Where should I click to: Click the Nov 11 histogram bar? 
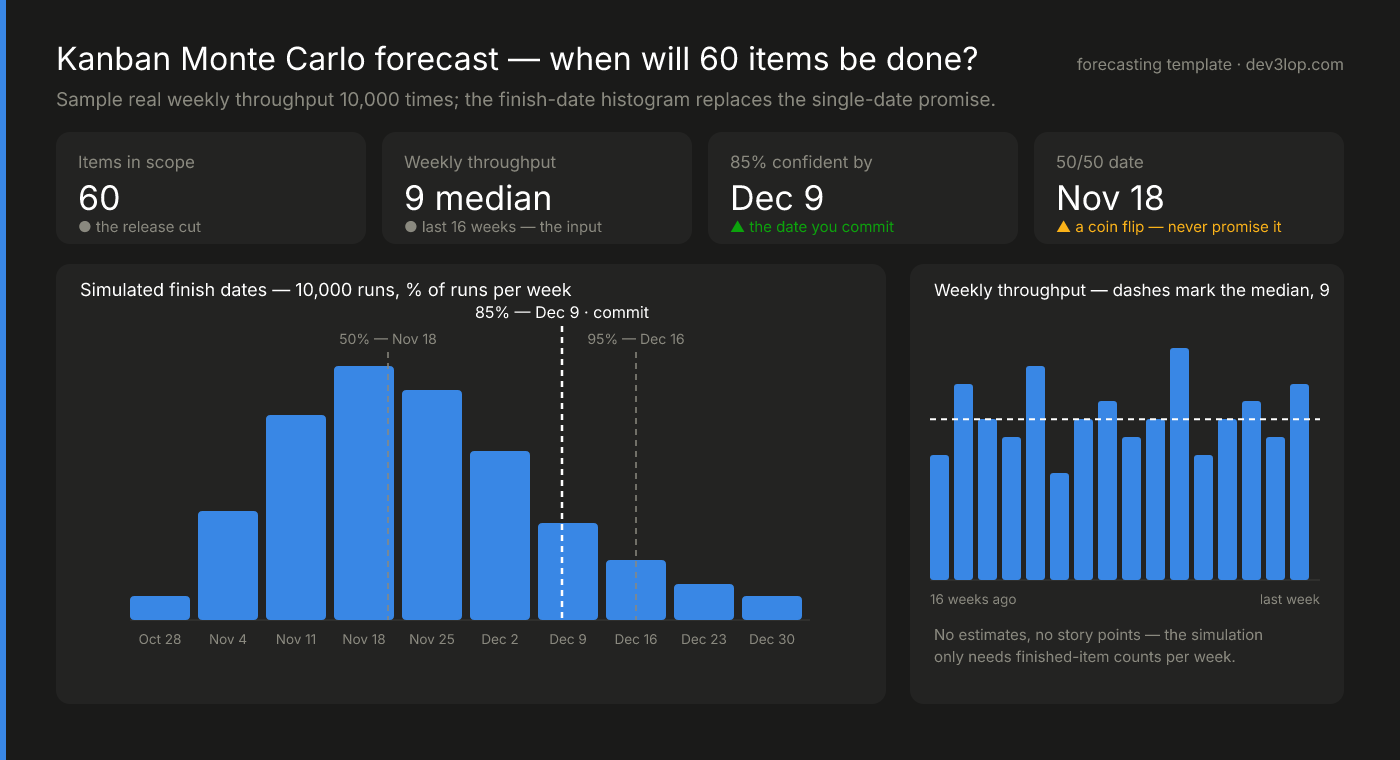point(296,517)
